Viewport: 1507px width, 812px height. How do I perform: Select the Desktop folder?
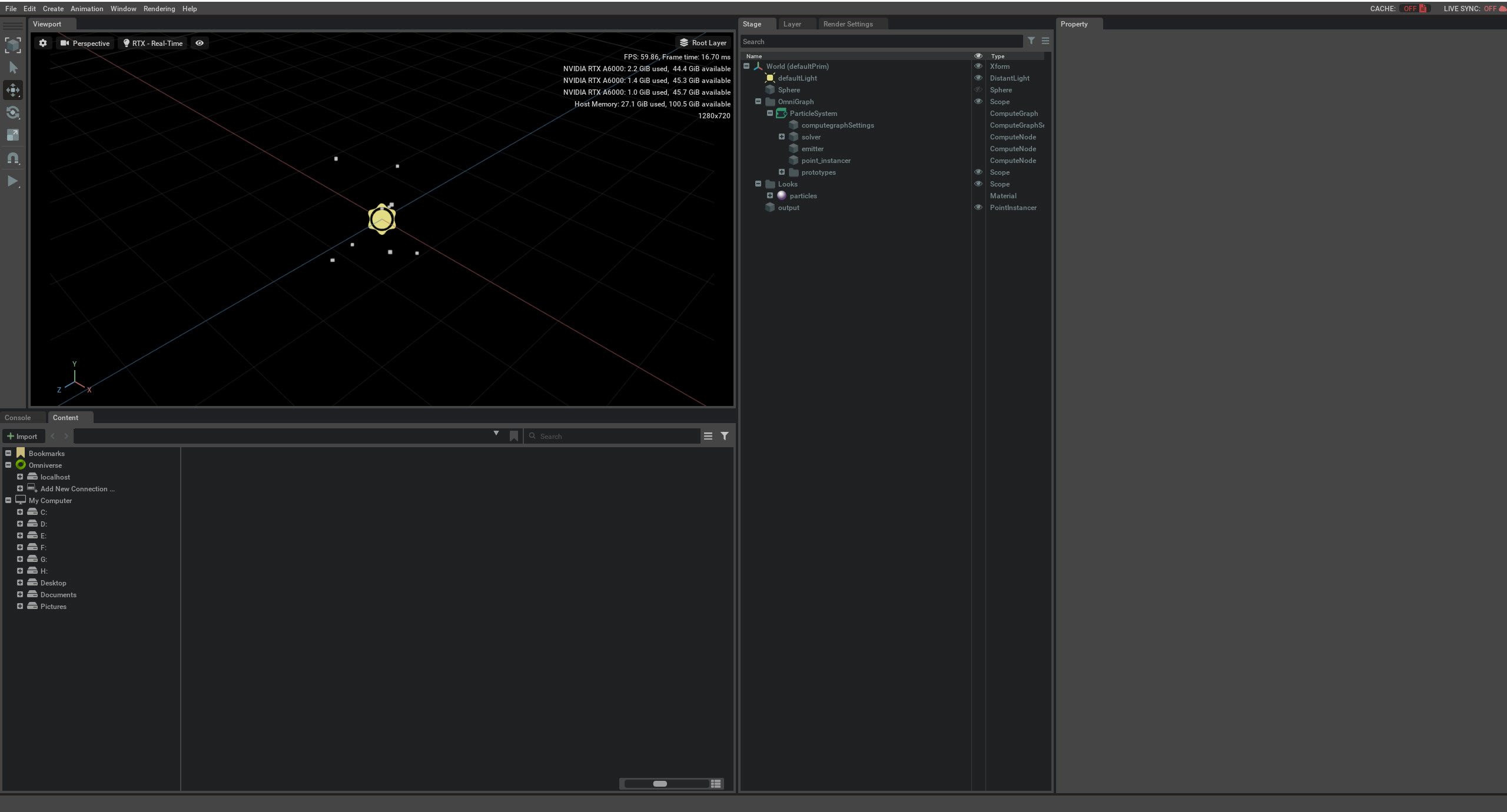click(x=53, y=583)
